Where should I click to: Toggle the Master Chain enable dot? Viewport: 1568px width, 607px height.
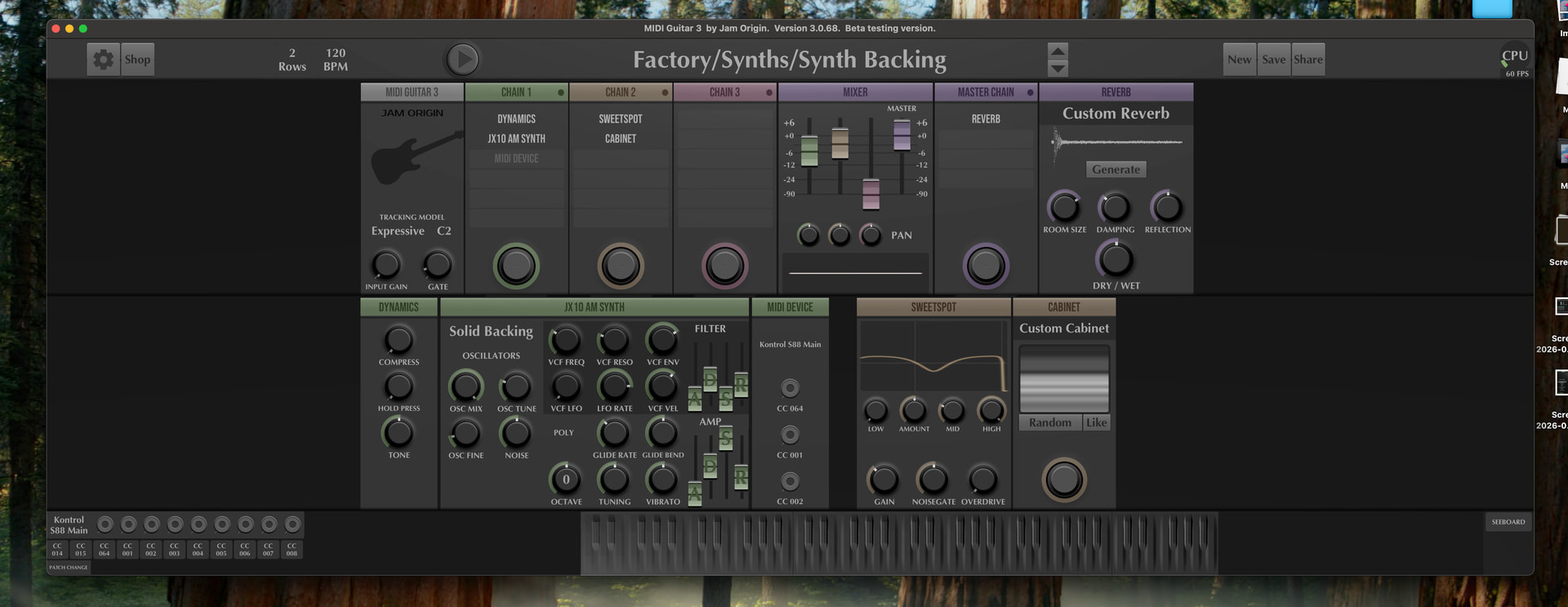(x=1030, y=92)
